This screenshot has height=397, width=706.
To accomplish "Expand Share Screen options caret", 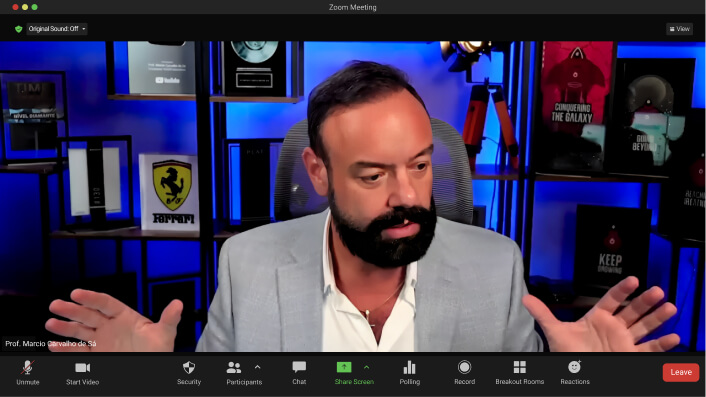I will (367, 367).
